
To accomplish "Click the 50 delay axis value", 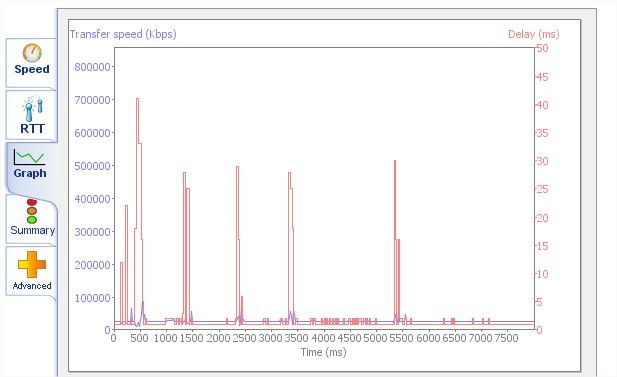I will [x=542, y=48].
